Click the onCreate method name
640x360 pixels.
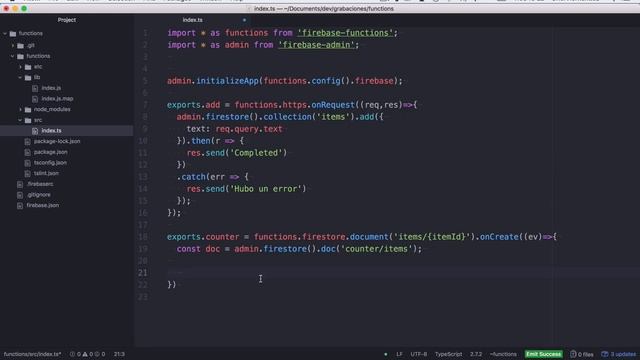tap(499, 237)
